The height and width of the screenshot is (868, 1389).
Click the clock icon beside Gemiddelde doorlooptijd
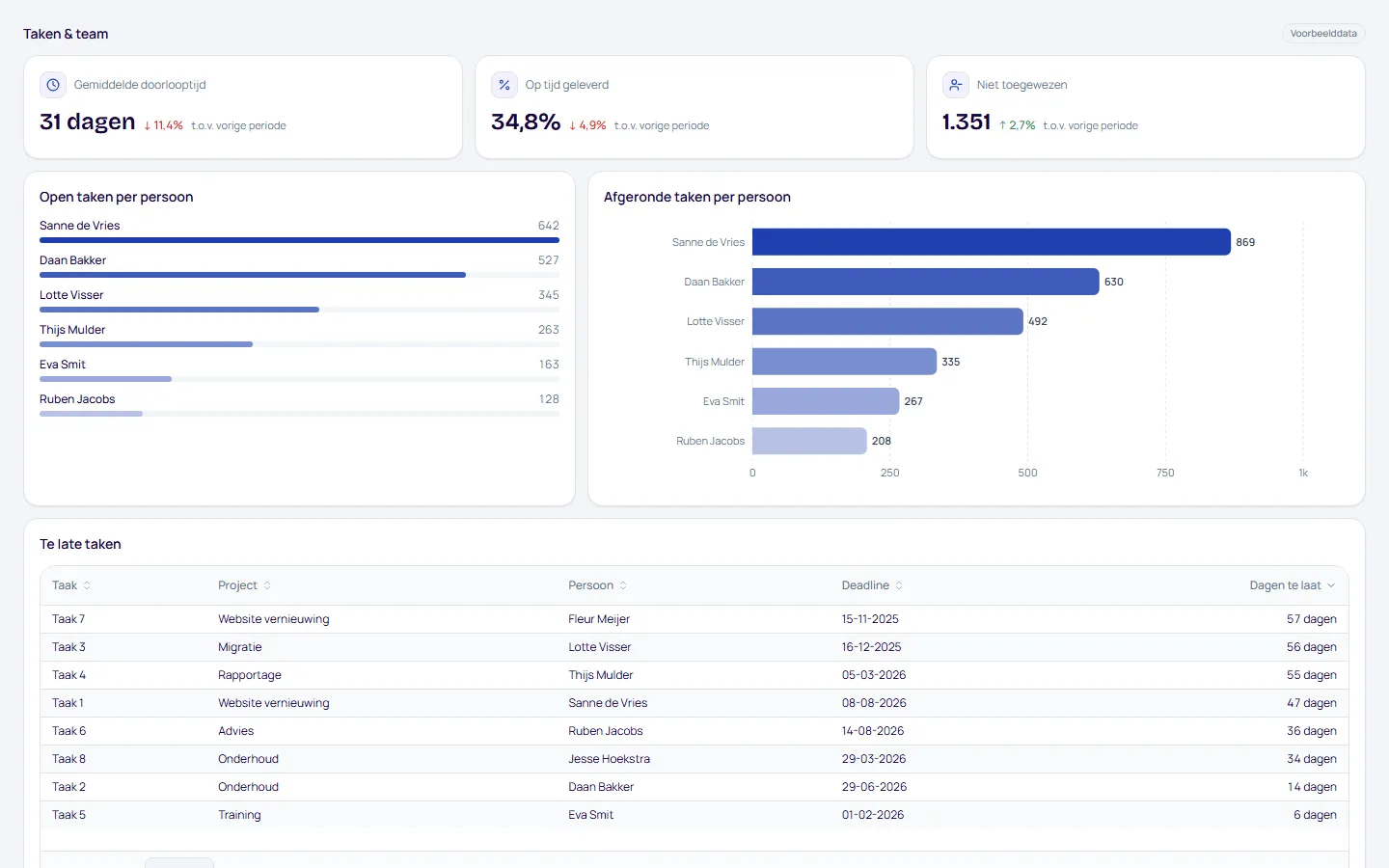53,85
